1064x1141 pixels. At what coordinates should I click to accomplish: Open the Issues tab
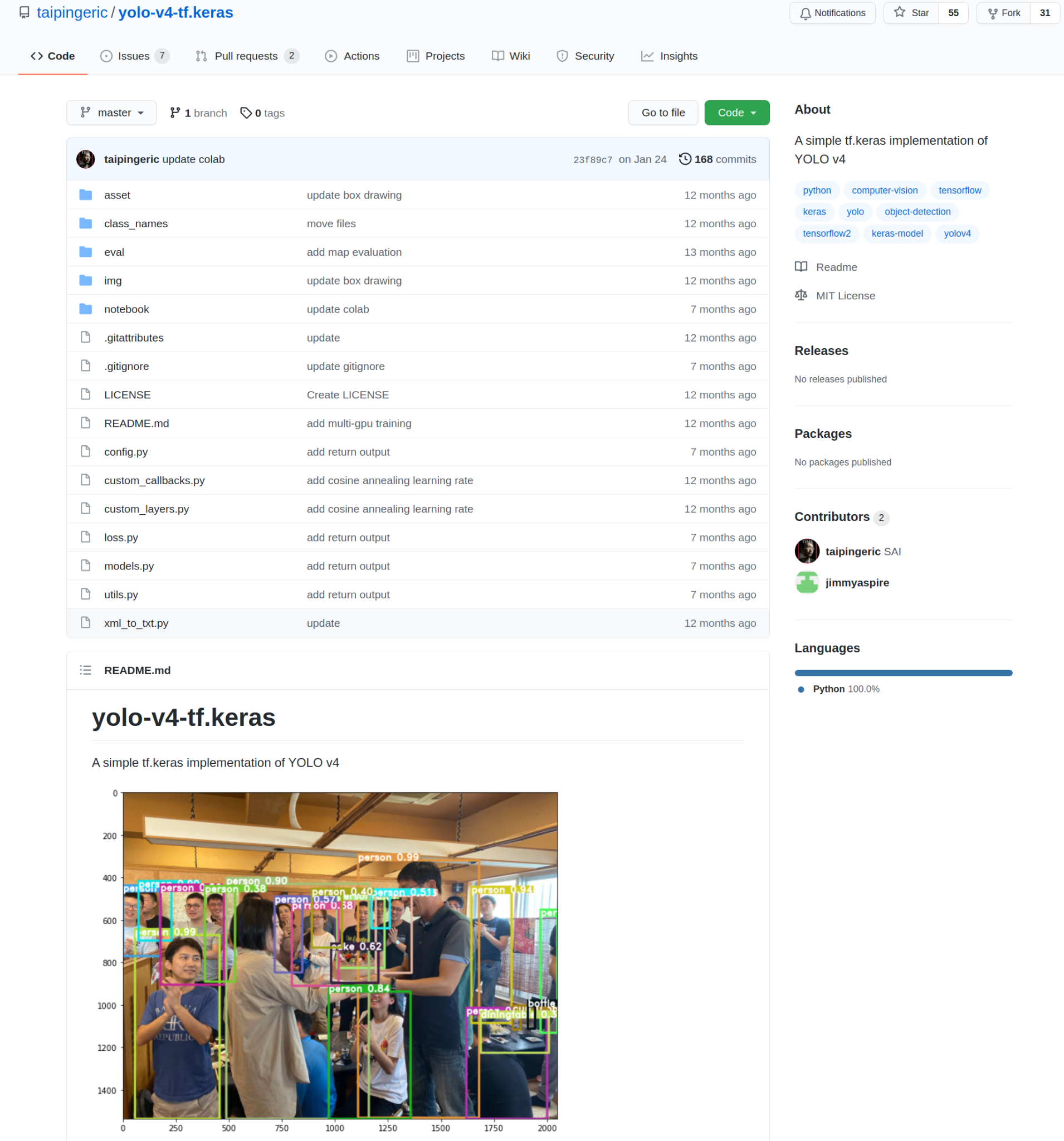tap(135, 56)
